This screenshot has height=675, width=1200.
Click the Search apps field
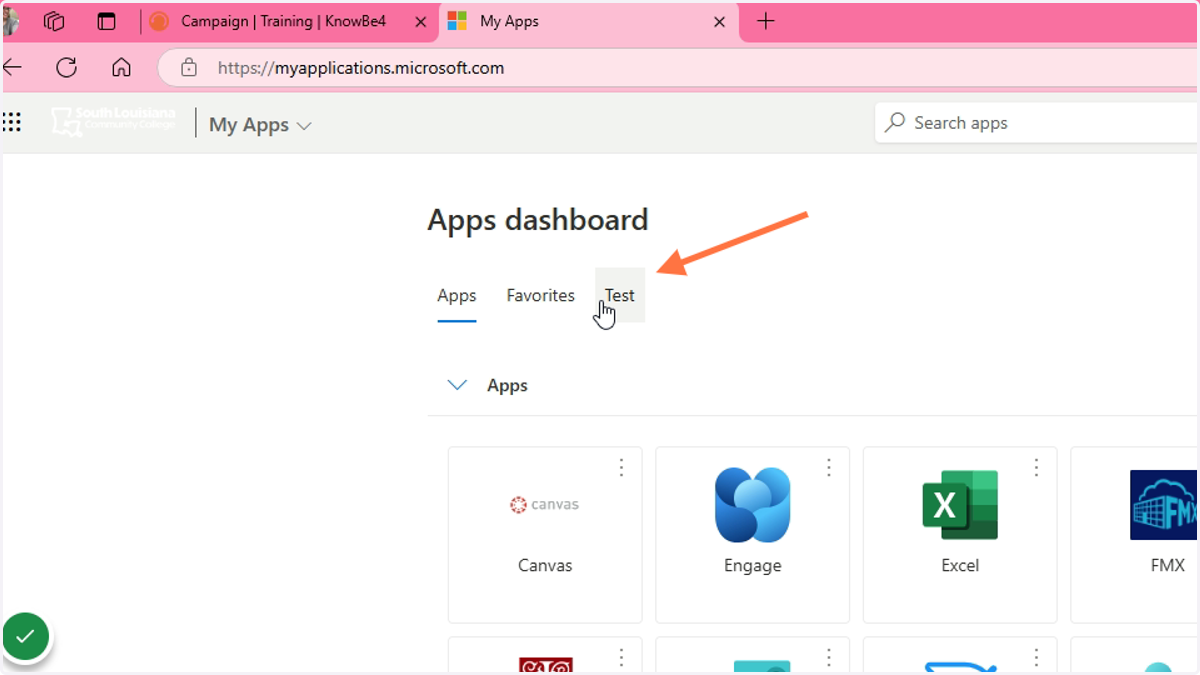[1037, 123]
